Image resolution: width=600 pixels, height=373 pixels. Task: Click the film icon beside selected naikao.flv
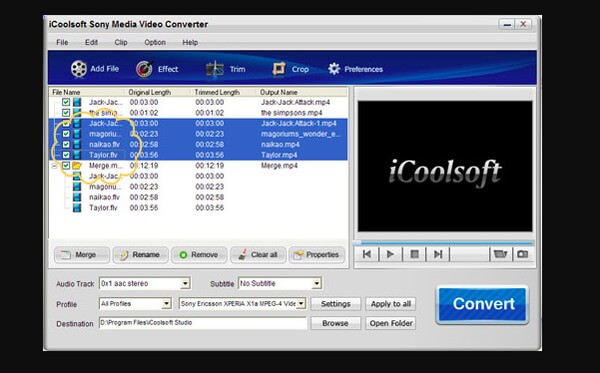(x=77, y=144)
